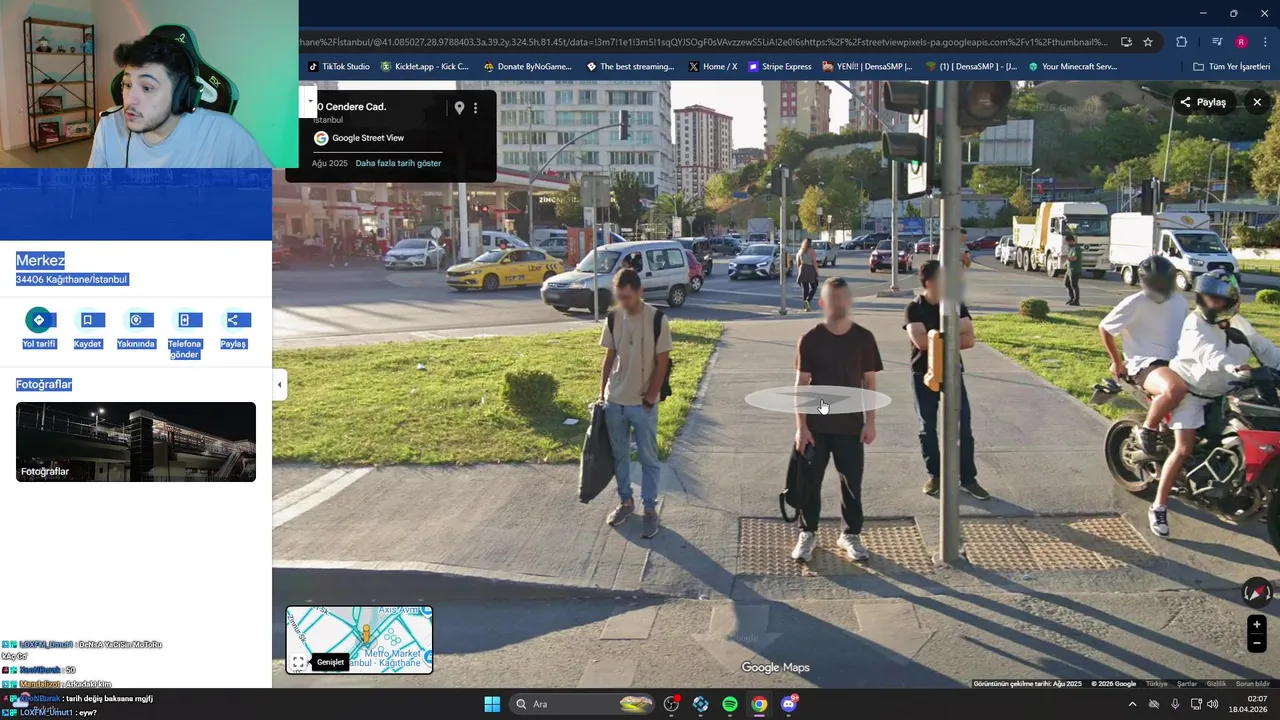Image resolution: width=1280 pixels, height=720 pixels.
Task: Click the taskbar Ara search box
Action: pyautogui.click(x=584, y=704)
